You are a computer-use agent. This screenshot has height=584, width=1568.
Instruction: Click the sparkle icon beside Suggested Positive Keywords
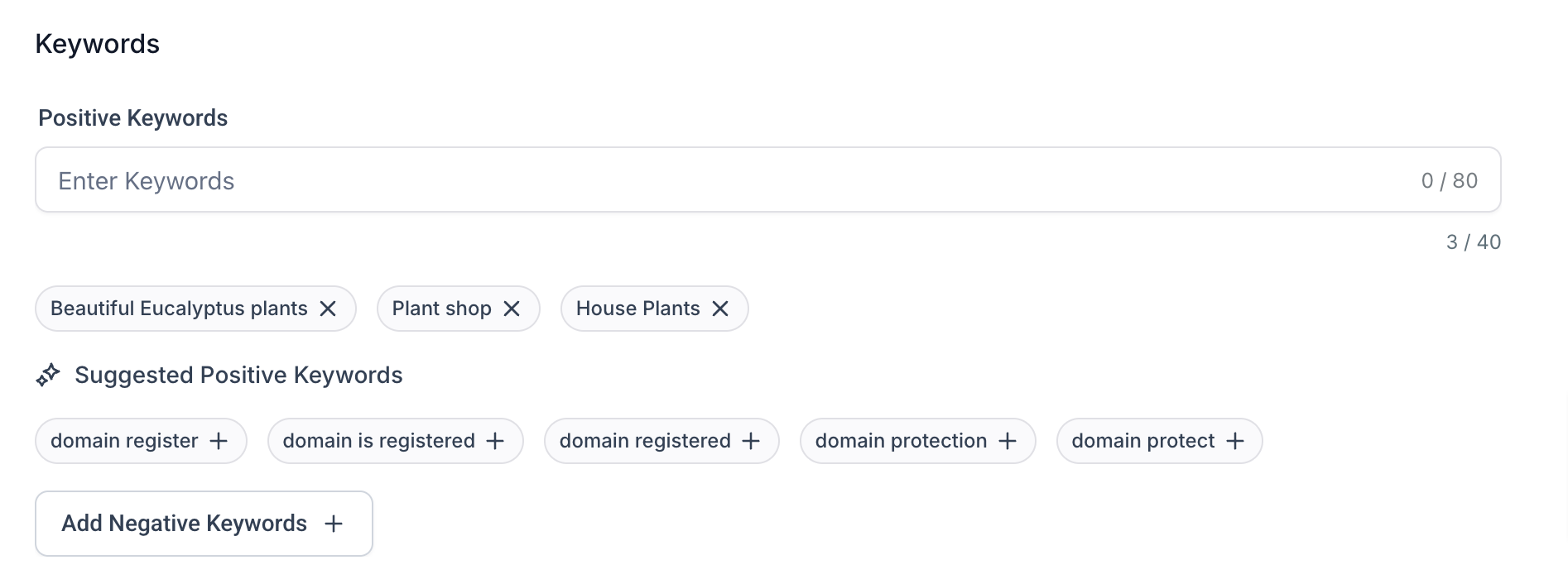pyautogui.click(x=48, y=375)
